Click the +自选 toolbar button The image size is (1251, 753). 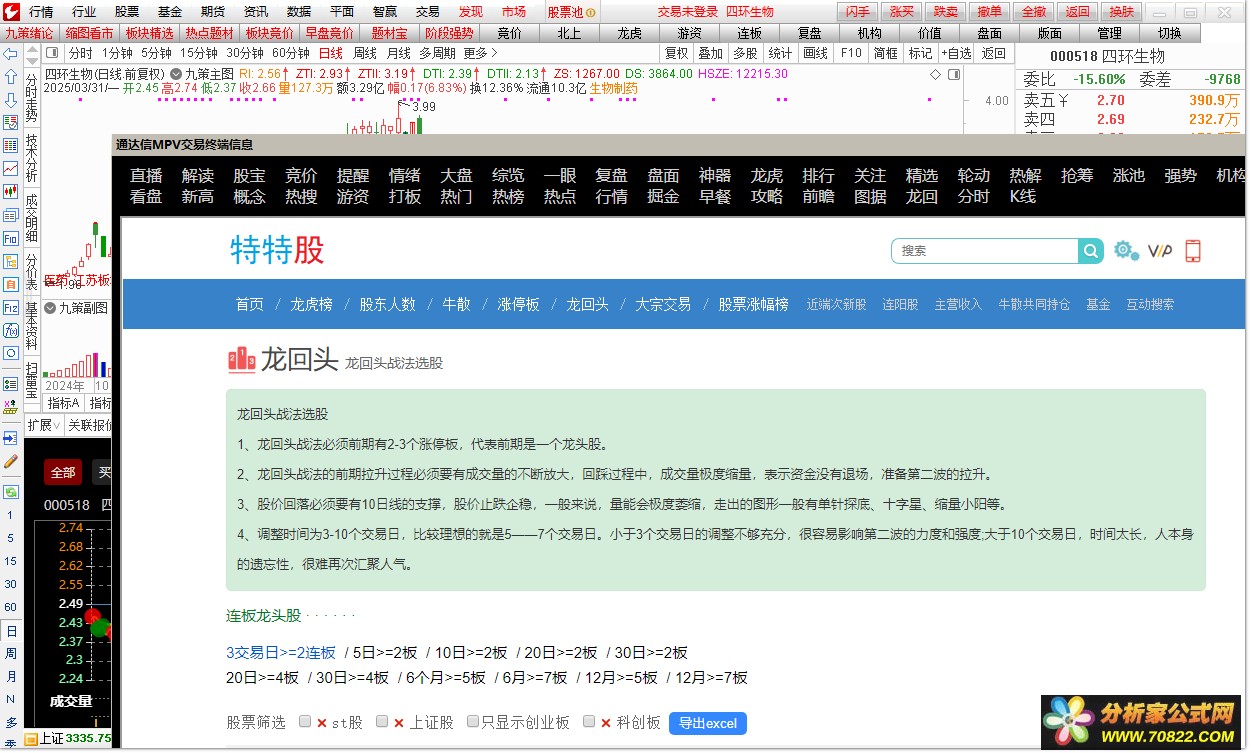[956, 53]
